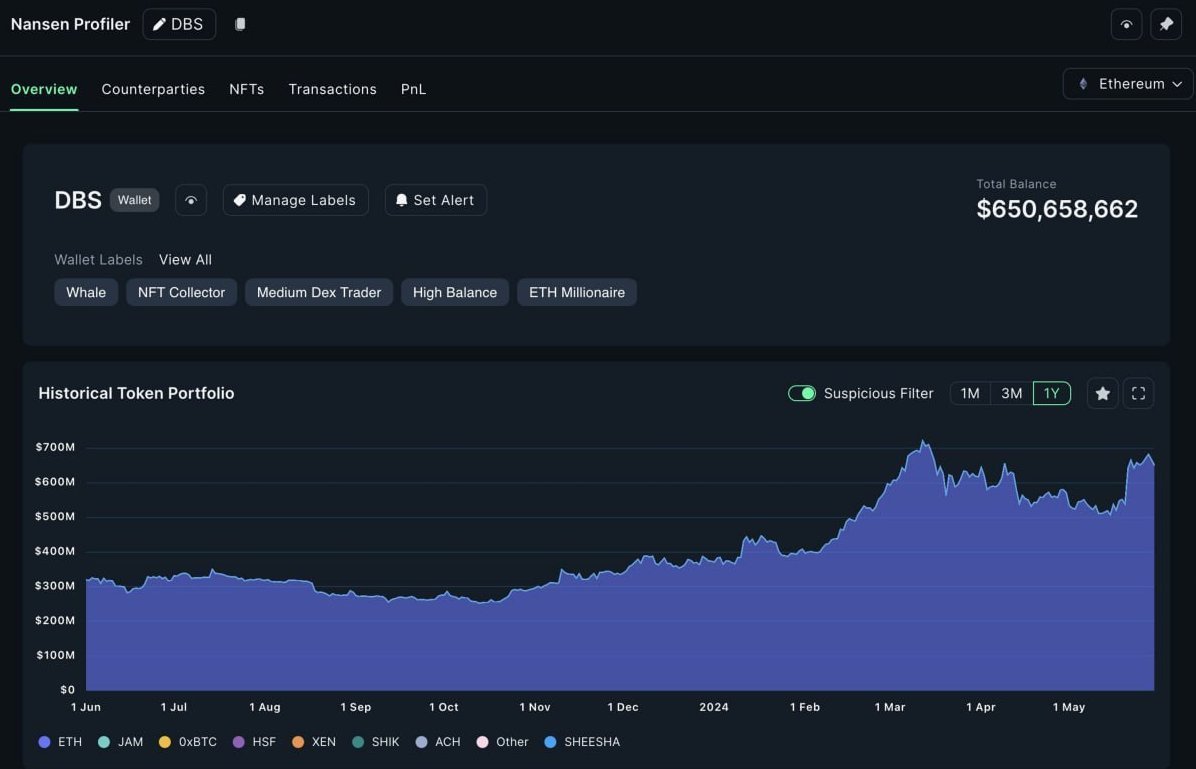1196x769 pixels.
Task: Select the watchlist eye icon beside DBS
Action: pos(191,200)
